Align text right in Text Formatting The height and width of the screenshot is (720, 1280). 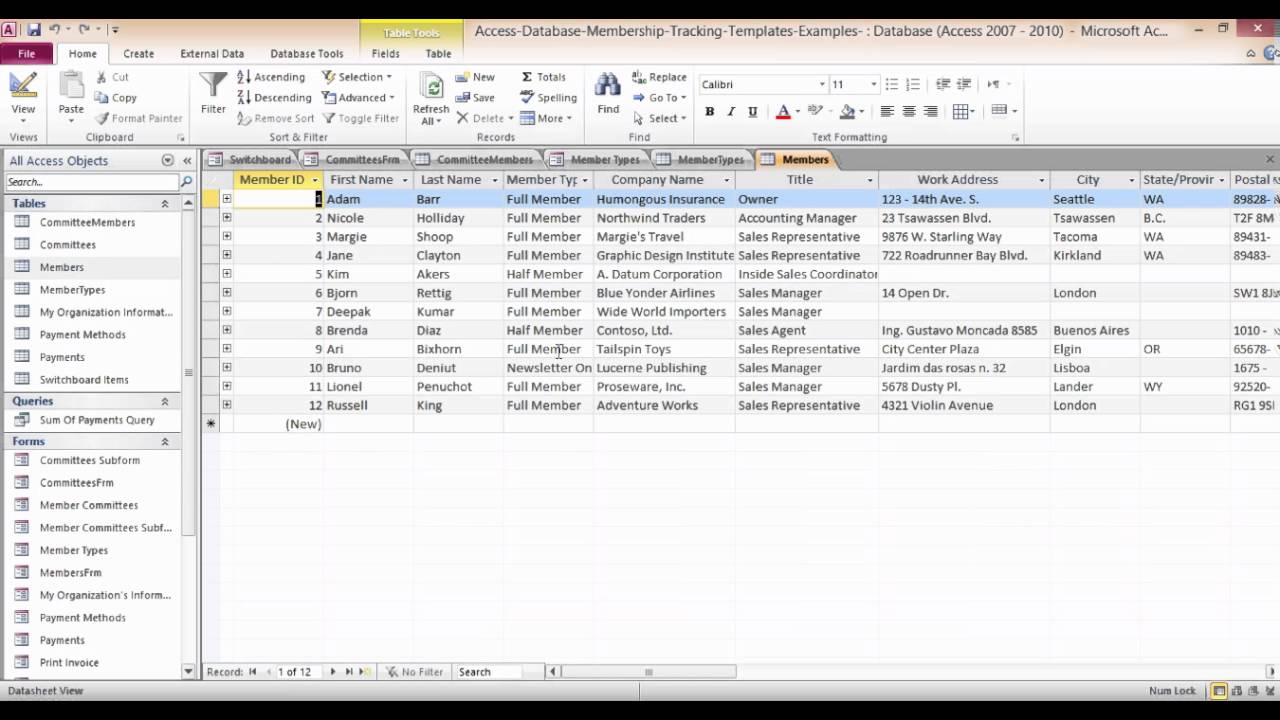931,112
